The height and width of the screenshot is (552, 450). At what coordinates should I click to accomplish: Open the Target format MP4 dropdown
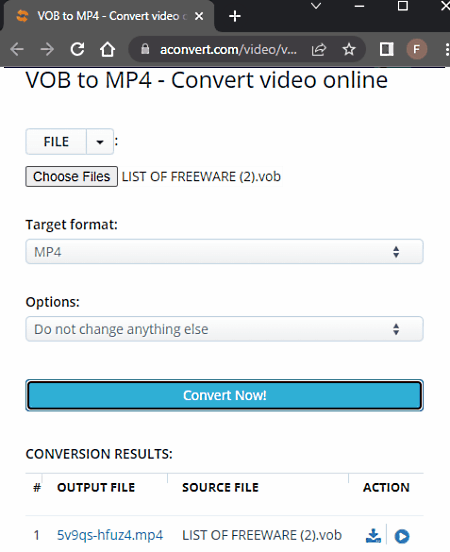(x=224, y=252)
